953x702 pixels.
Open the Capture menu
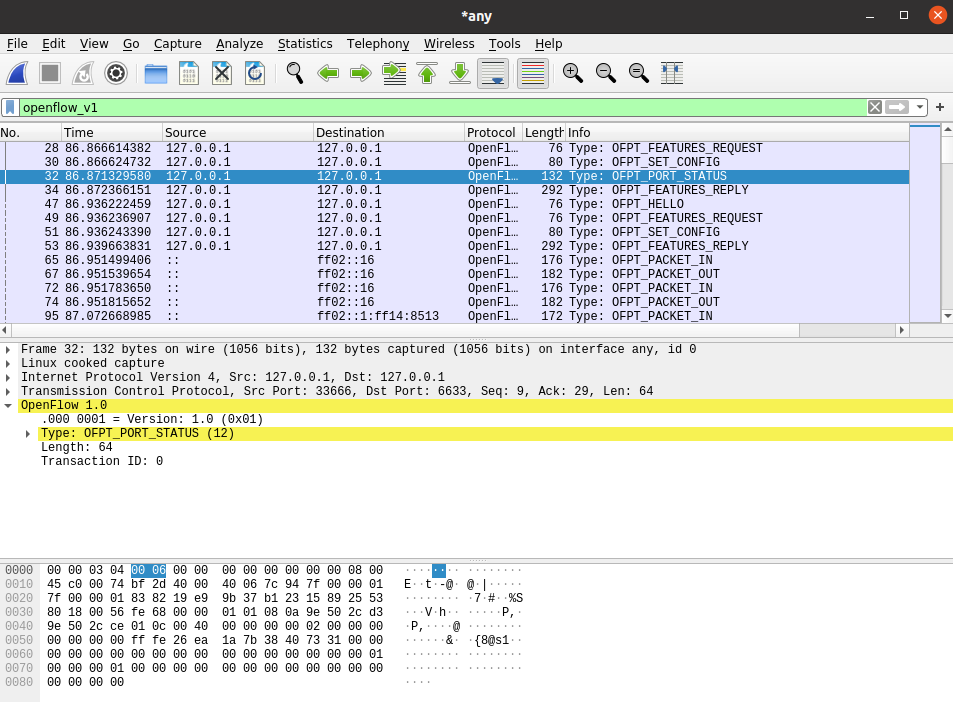pos(177,44)
